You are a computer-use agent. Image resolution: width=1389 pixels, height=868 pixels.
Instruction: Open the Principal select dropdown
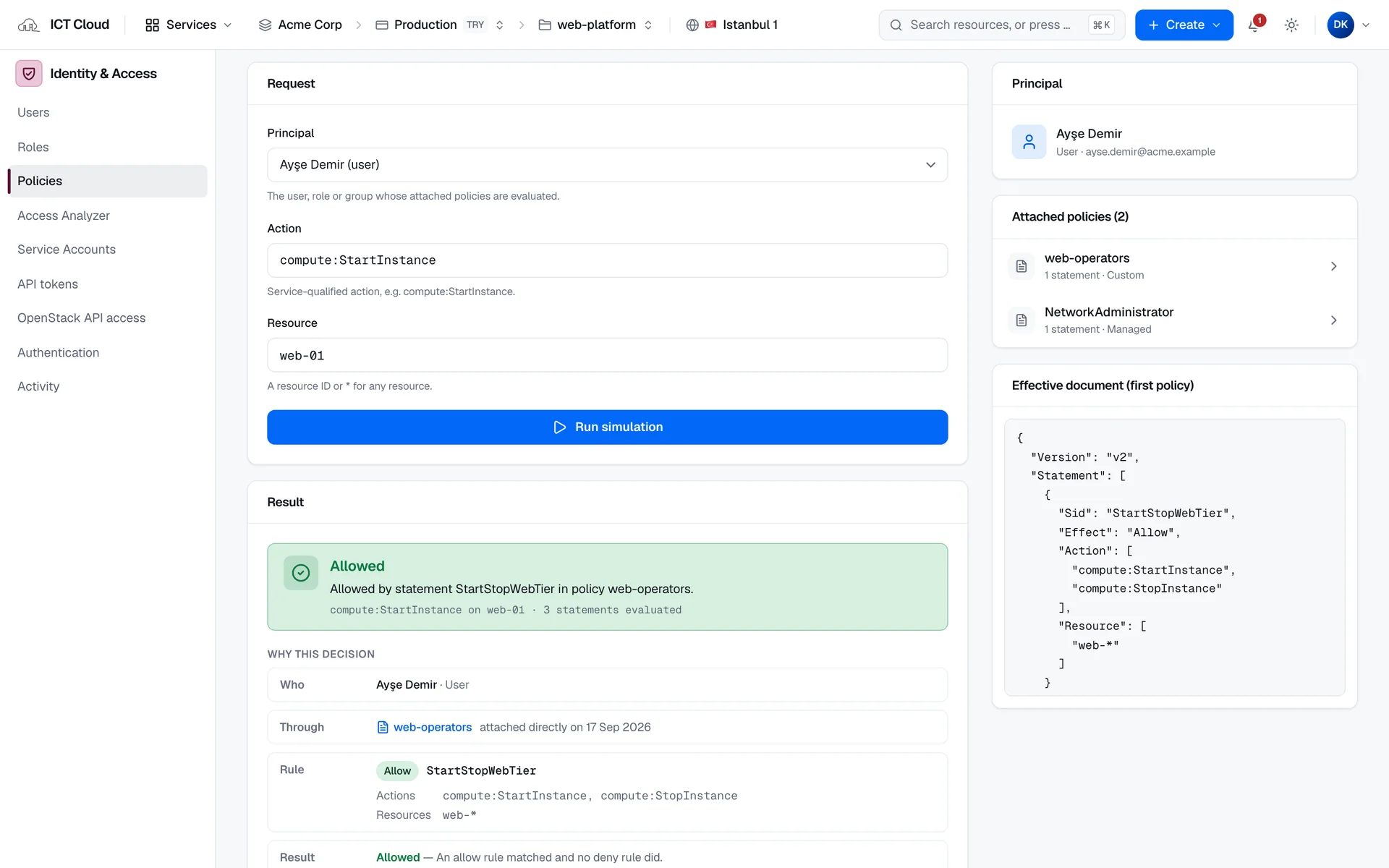pos(608,165)
